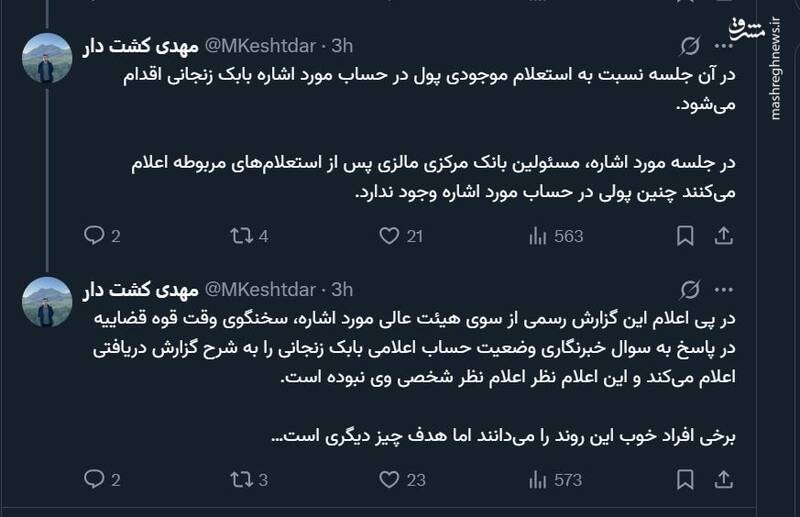This screenshot has height=517, width=800.
Task: Share the first tweet
Action: (x=724, y=236)
